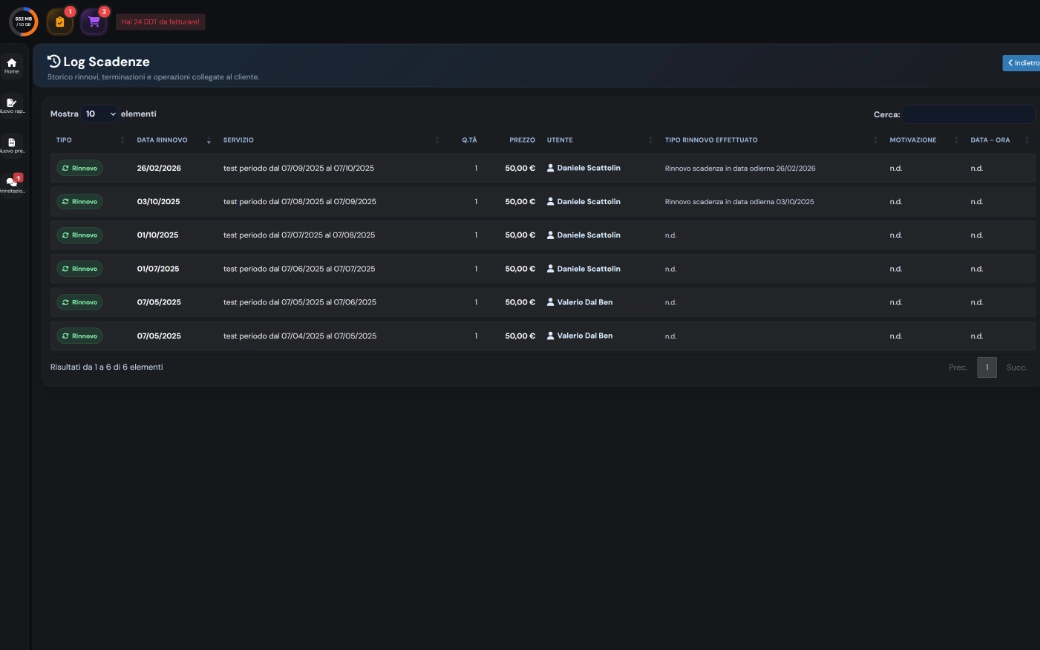Image resolution: width=1040 pixels, height=650 pixels.
Task: Sort by Data - Ora column header
Action: [999, 140]
